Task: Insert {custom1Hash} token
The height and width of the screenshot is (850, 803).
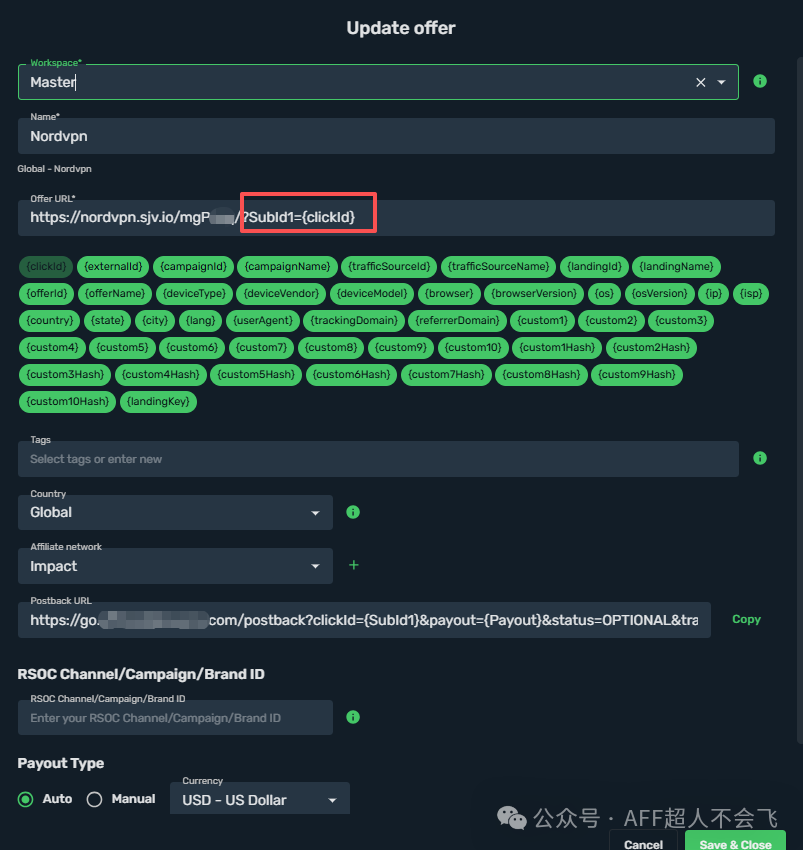Action: pyautogui.click(x=557, y=348)
